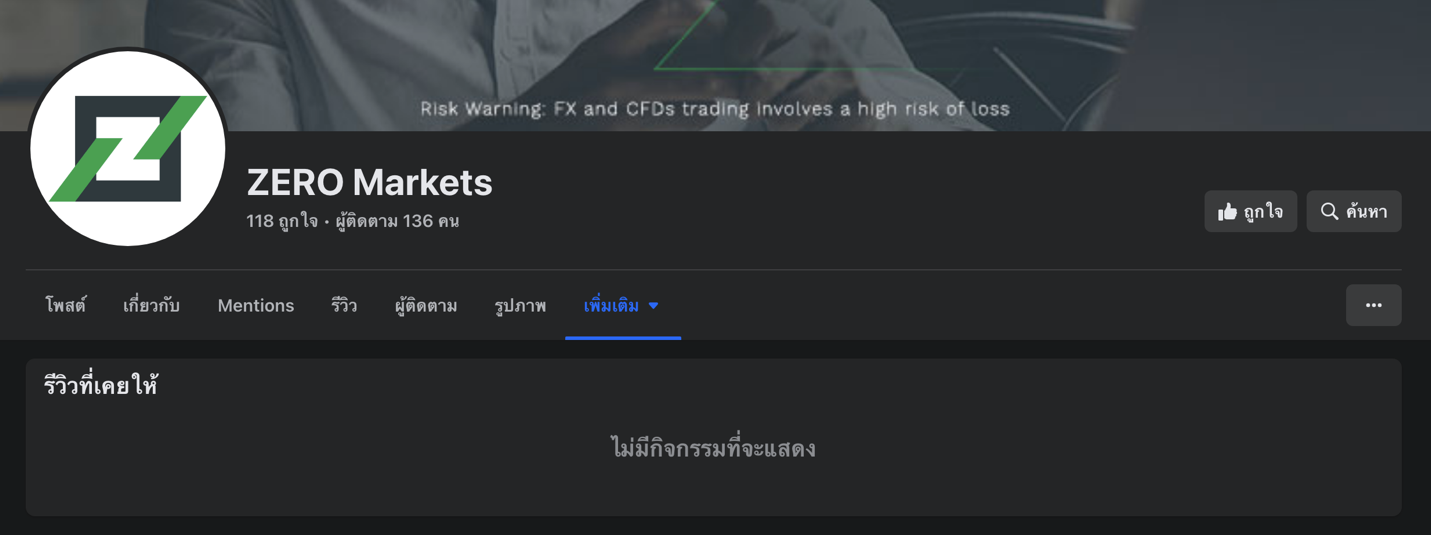1431x535 pixels.
Task: Open the ผู้ติดตาม 136 คน follower count
Action: (x=397, y=221)
